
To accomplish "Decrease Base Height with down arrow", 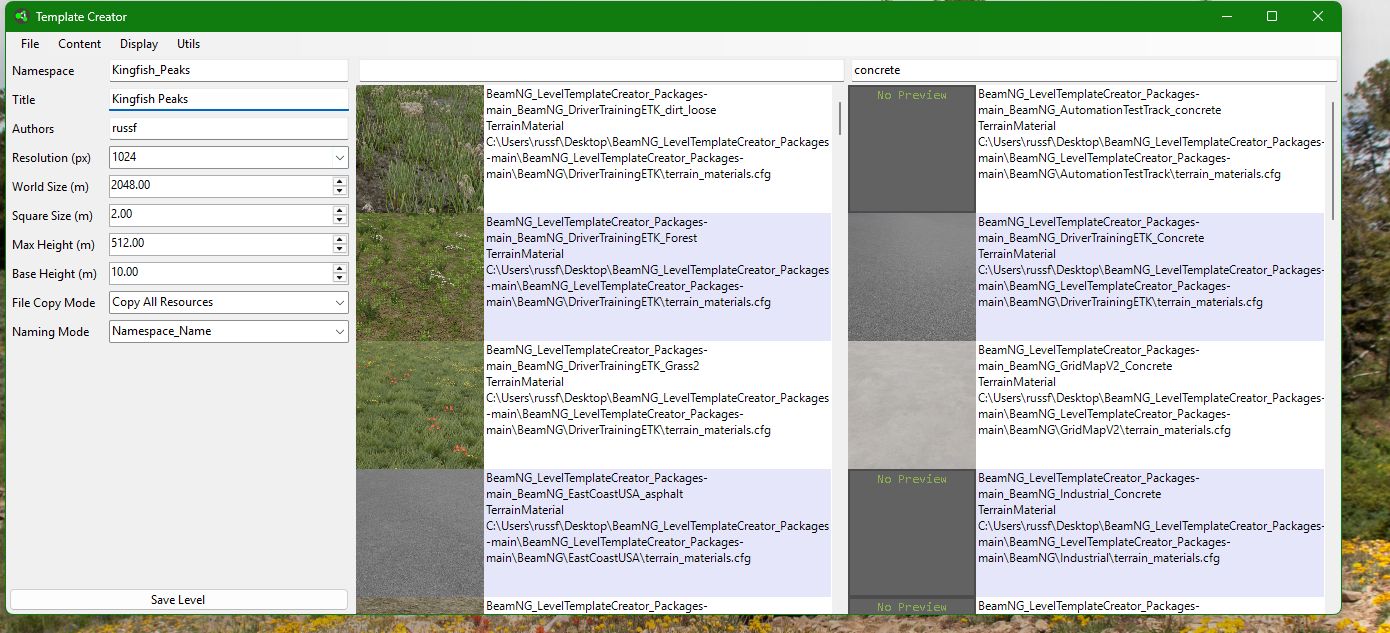I will point(340,278).
